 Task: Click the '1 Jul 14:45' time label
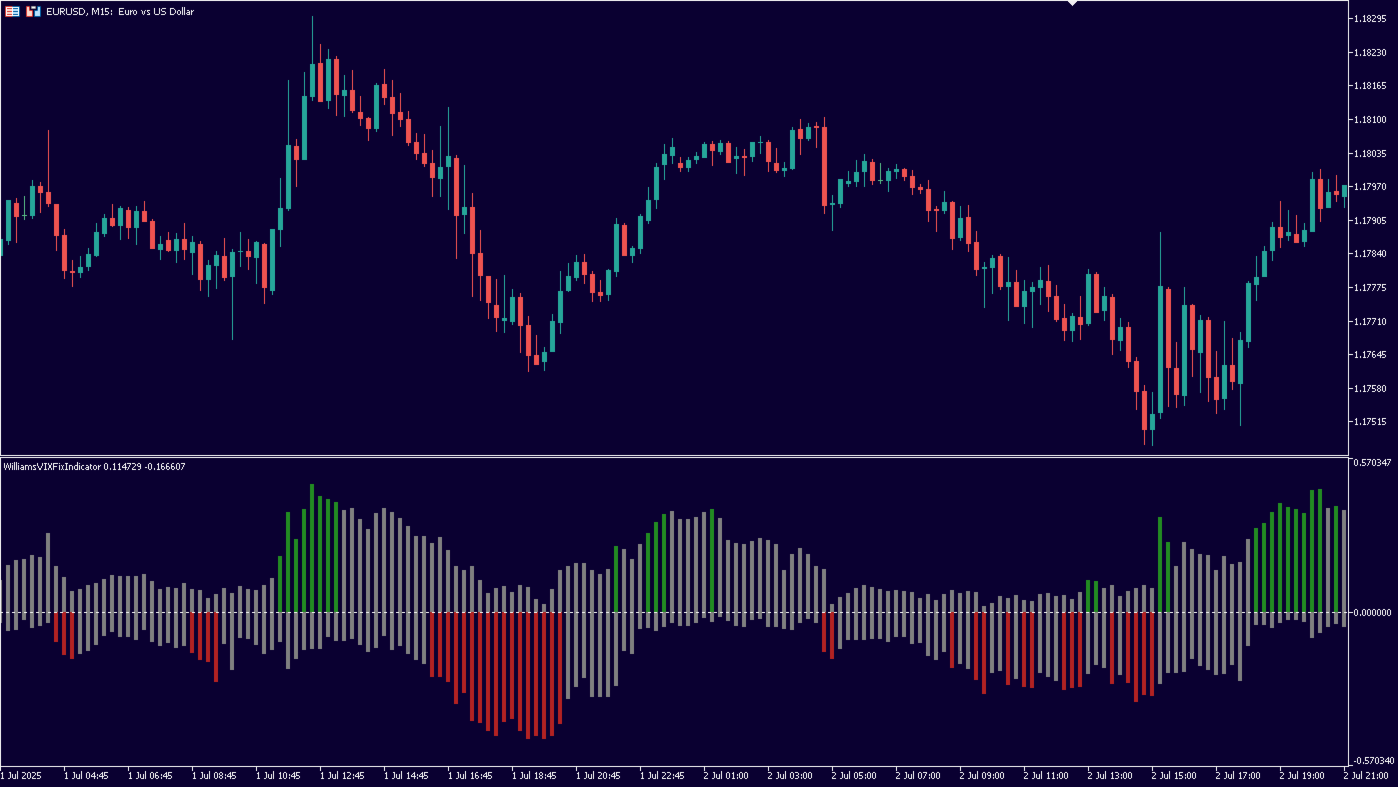[x=406, y=776]
